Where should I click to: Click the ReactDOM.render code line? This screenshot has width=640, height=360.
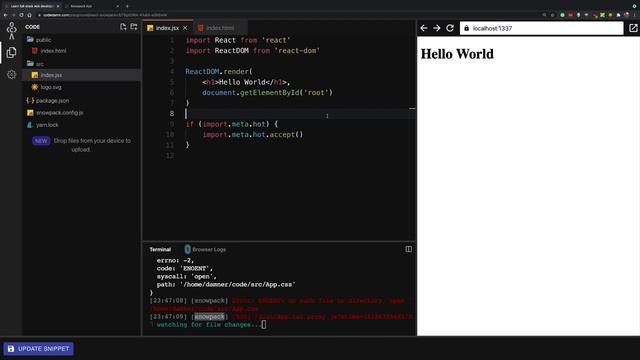point(219,71)
